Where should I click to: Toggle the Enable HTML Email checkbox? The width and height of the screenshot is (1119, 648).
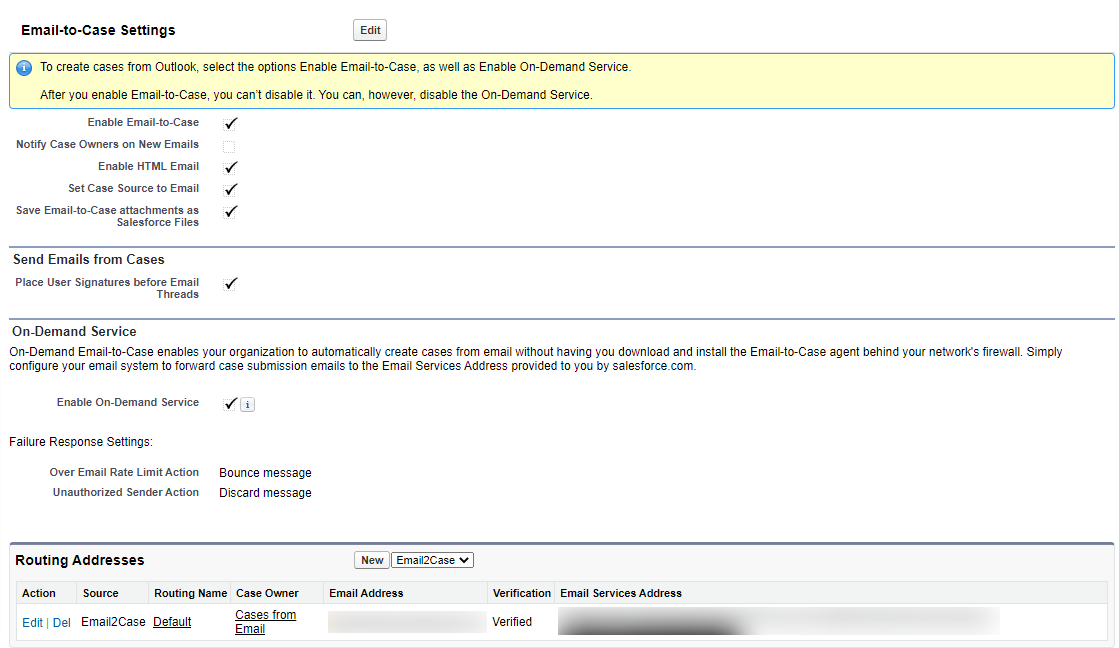230,167
